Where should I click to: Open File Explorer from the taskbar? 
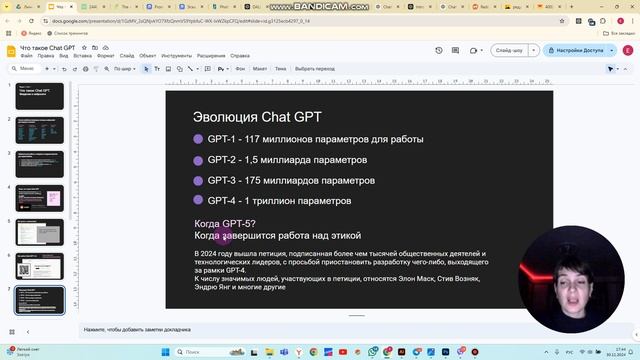tap(269, 352)
